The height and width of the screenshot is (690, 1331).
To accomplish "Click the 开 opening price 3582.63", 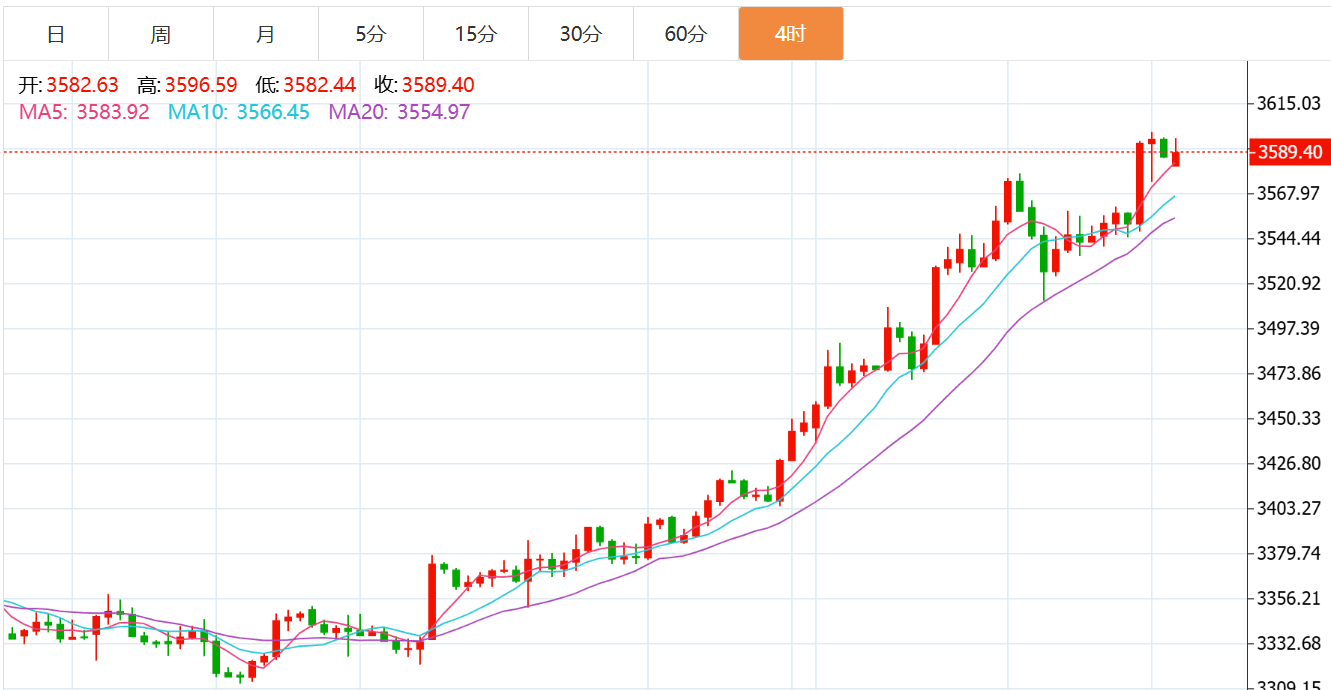I will pos(82,85).
